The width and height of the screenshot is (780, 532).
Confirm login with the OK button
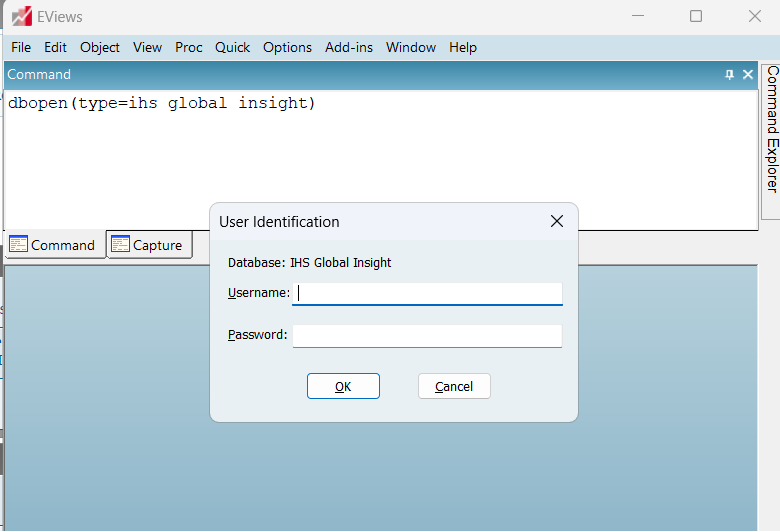343,386
